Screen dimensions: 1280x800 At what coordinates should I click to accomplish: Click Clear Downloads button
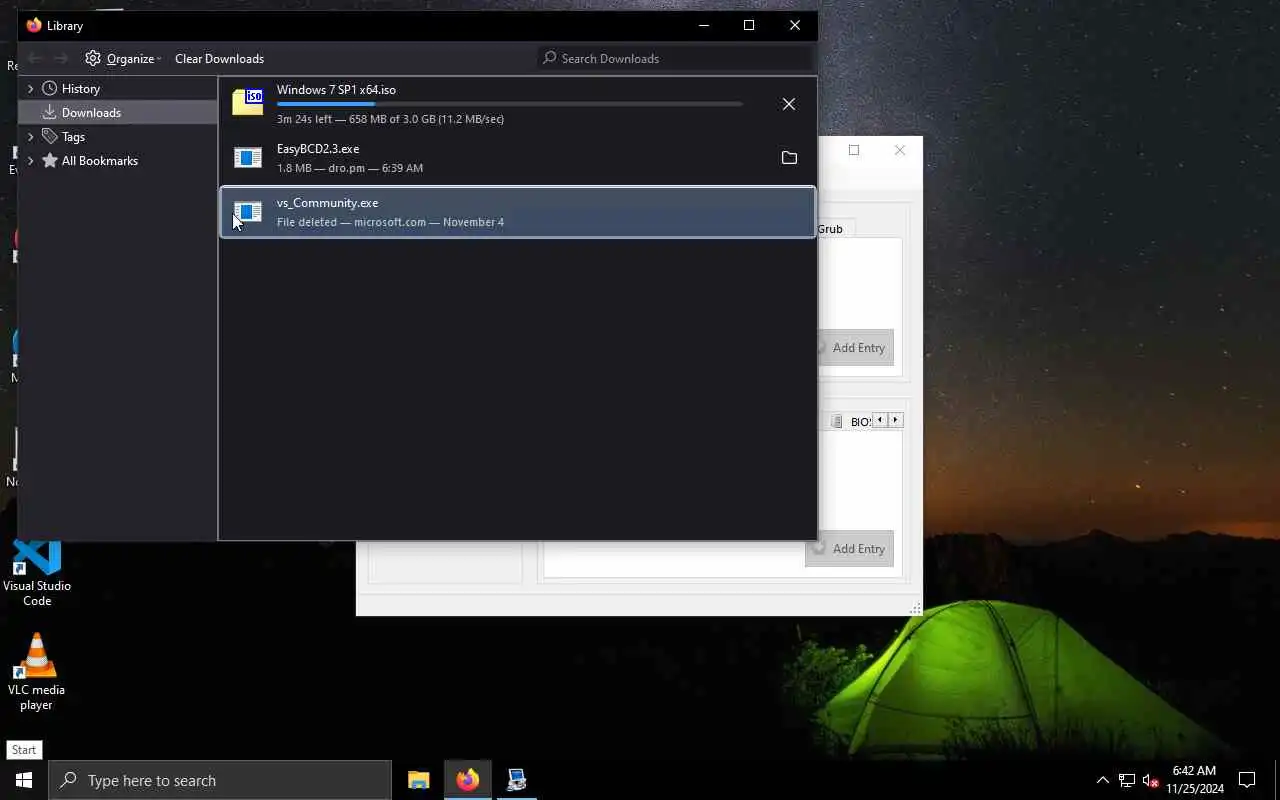(219, 58)
